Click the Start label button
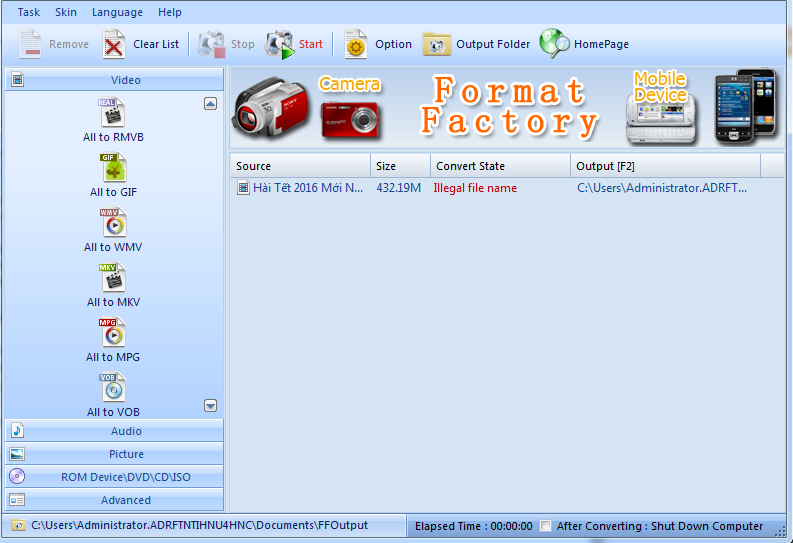The image size is (793, 543). point(311,44)
